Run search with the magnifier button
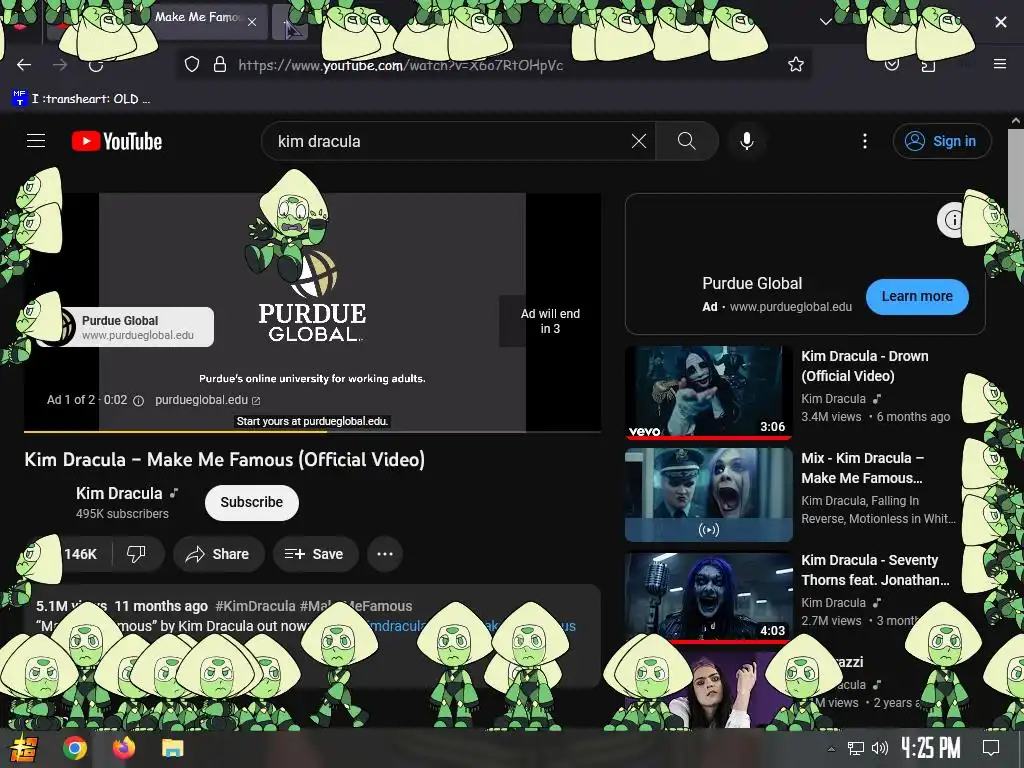Viewport: 1024px width, 768px height. 686,141
